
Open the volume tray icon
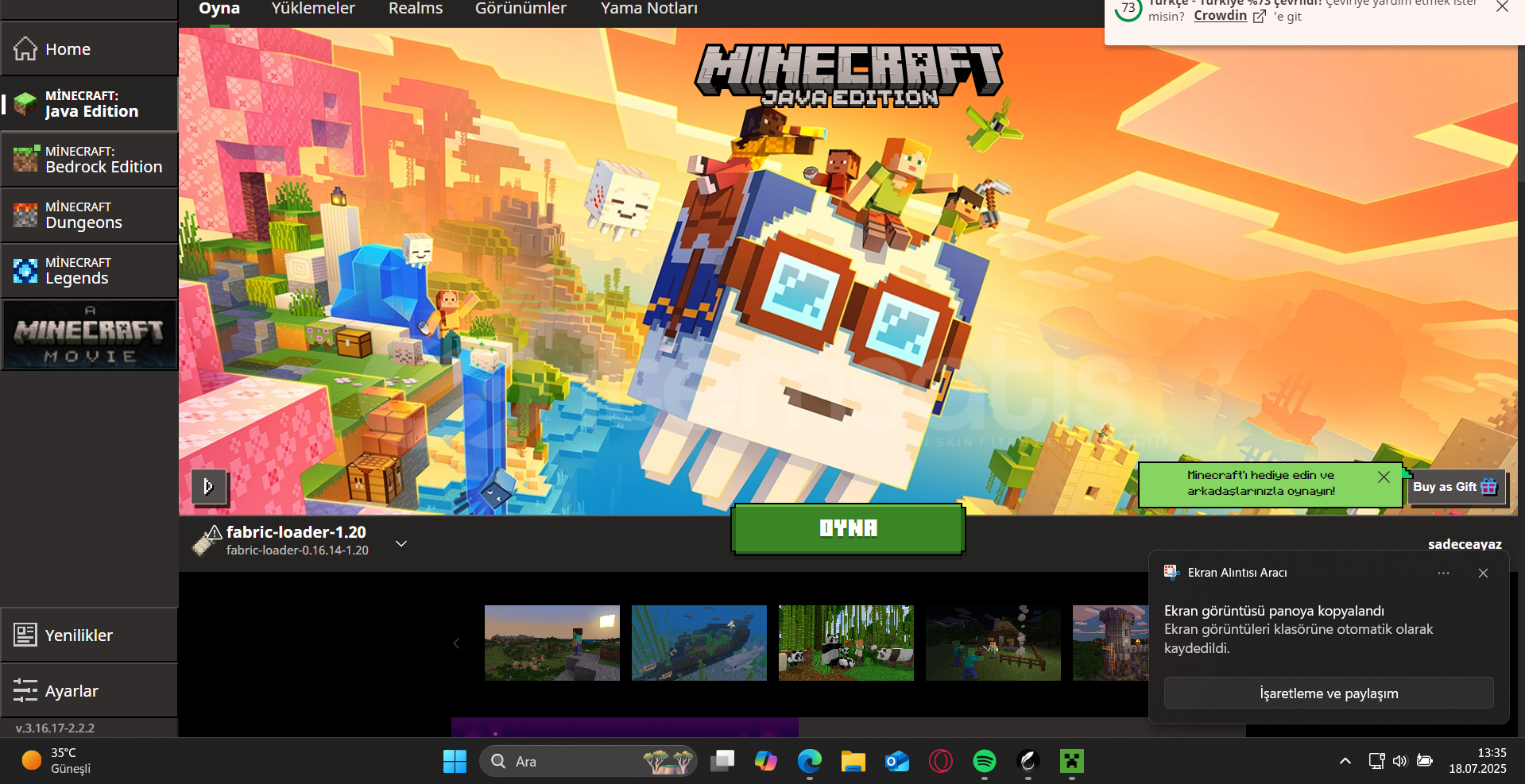pyautogui.click(x=1400, y=761)
